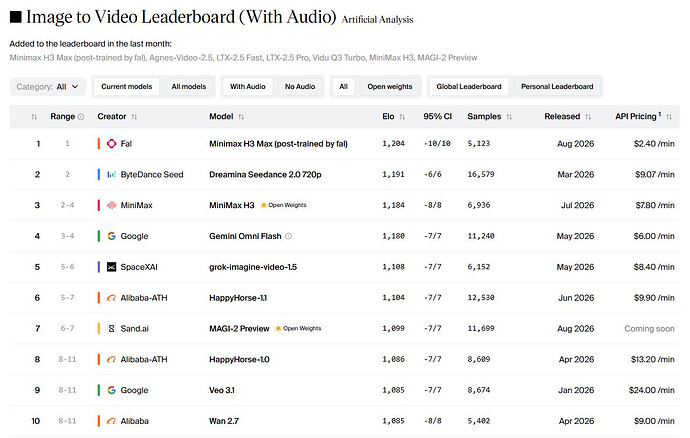Click Open Weights badge on MAGI-2 Preview
The width and height of the screenshot is (690, 438).
[298, 328]
